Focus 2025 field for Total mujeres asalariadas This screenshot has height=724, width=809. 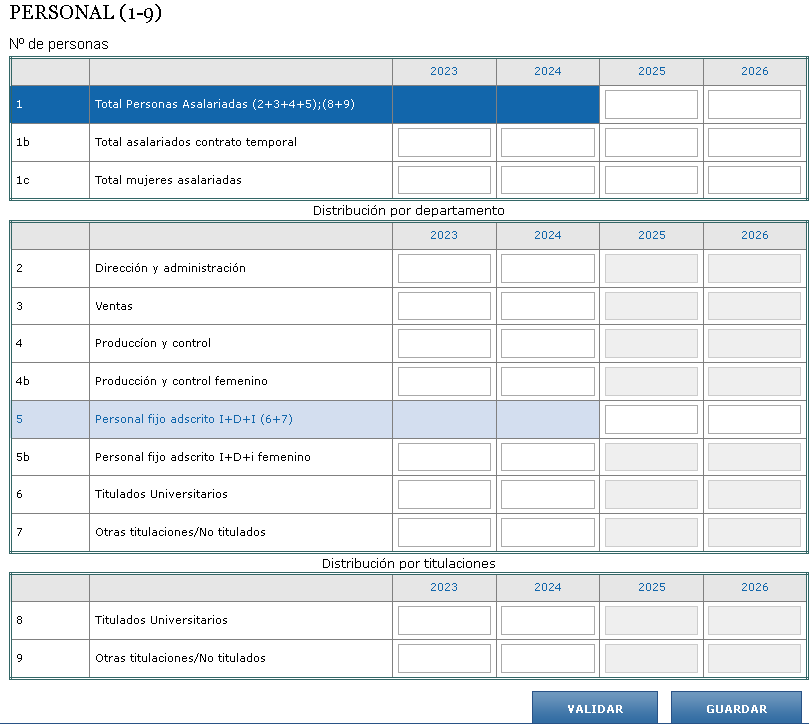[x=651, y=180]
